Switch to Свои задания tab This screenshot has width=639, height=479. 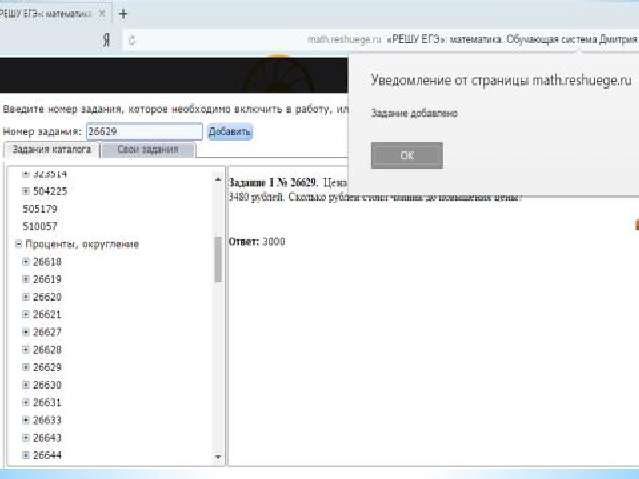pyautogui.click(x=148, y=150)
